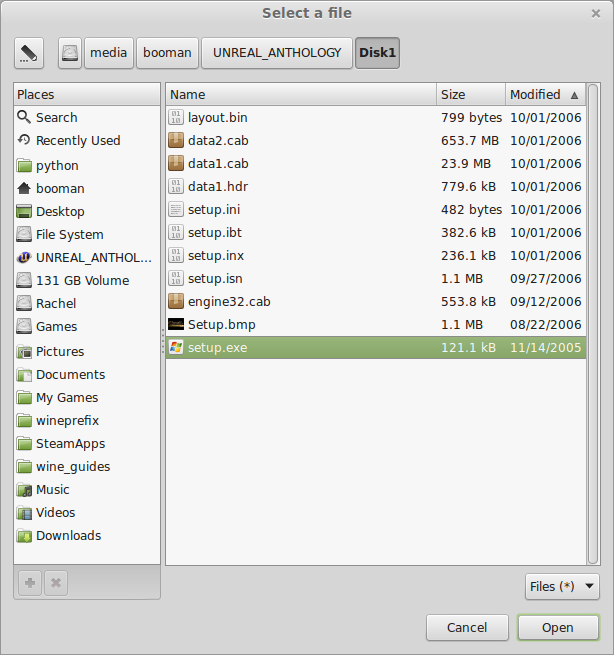Select engine32.cab file
The image size is (614, 655).
[376, 301]
